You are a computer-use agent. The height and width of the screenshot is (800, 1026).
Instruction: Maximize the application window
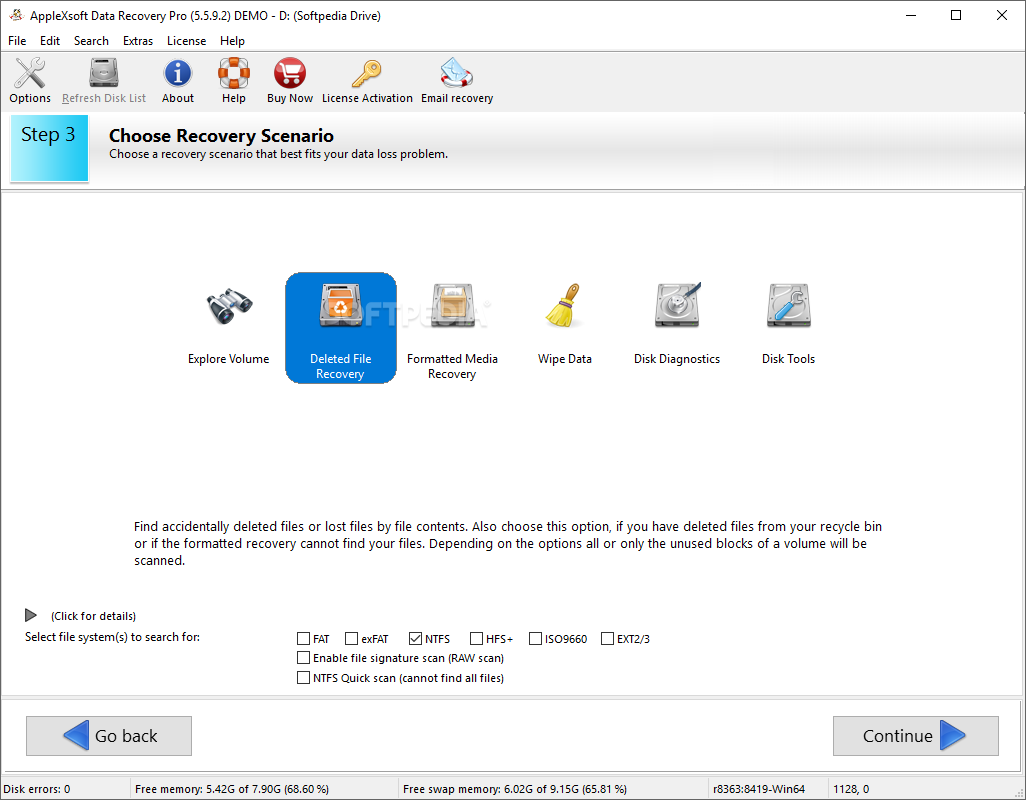(956, 15)
